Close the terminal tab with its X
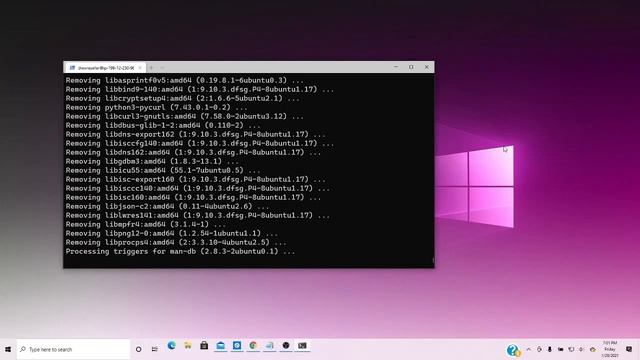 [140, 68]
